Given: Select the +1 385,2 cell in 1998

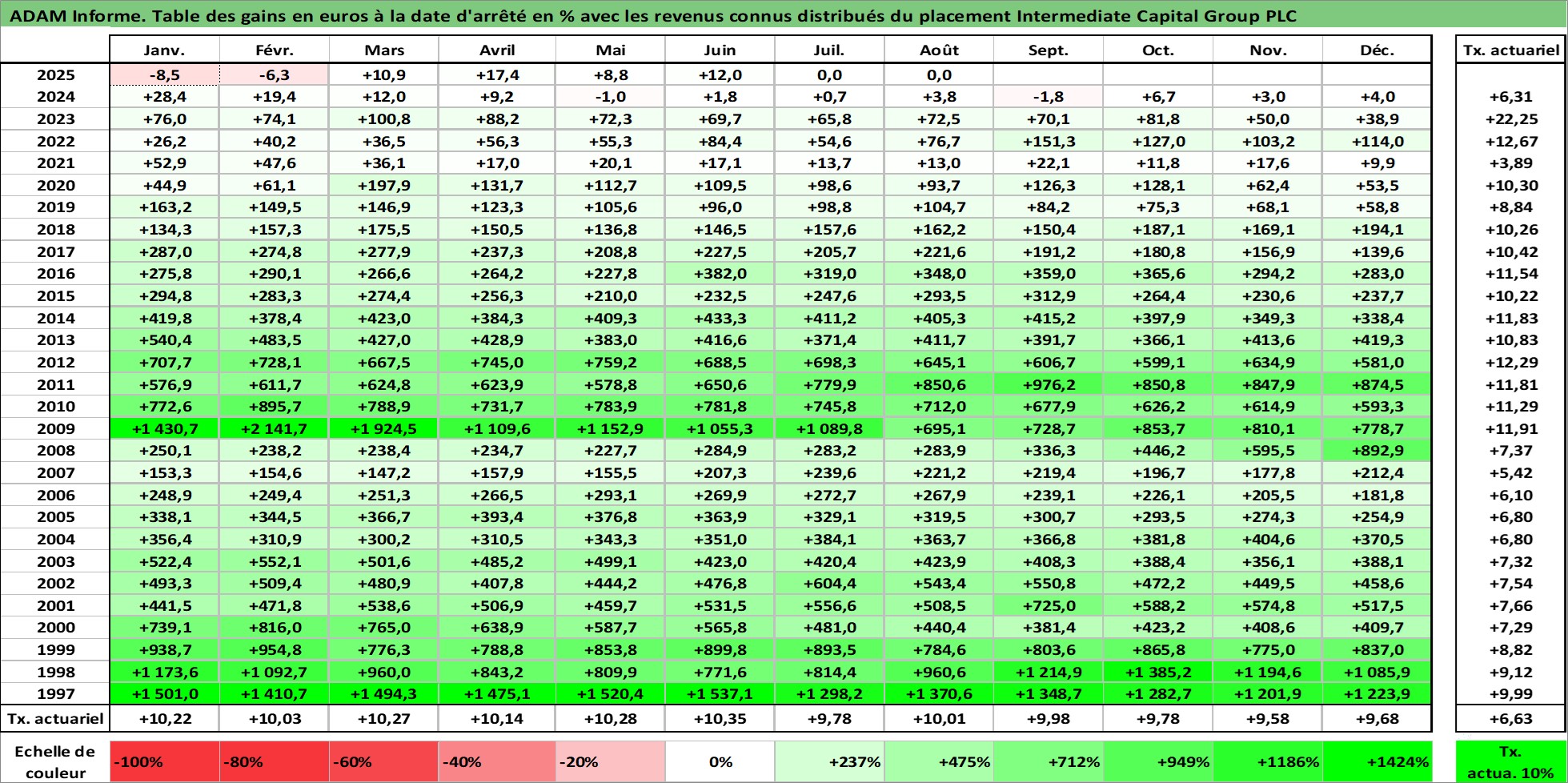Looking at the screenshot, I should point(1158,672).
